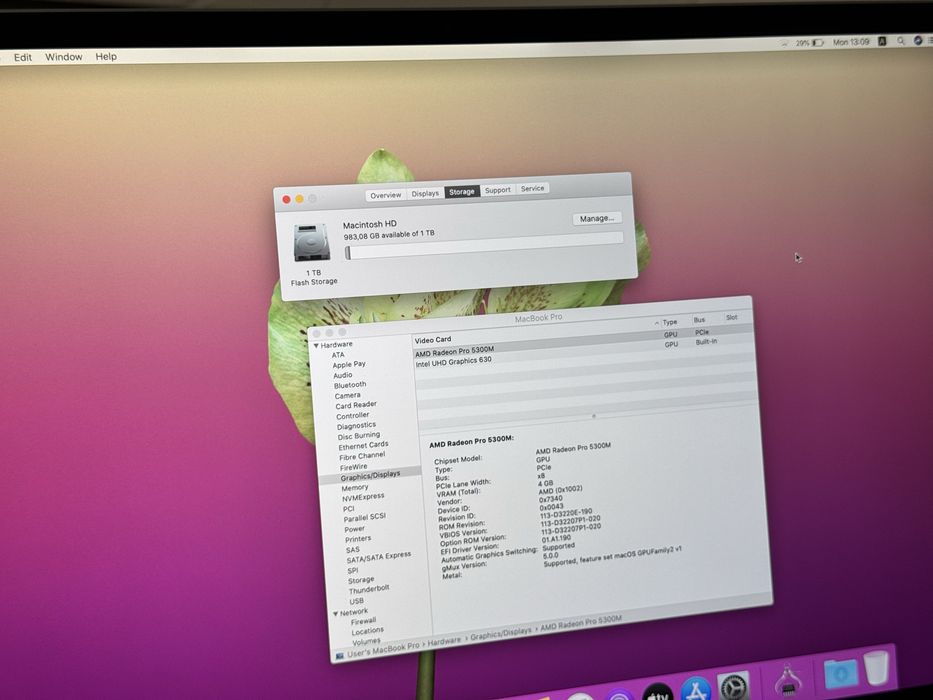933x700 pixels.
Task: Select Graphics/Displays in the sidebar
Action: (370, 476)
